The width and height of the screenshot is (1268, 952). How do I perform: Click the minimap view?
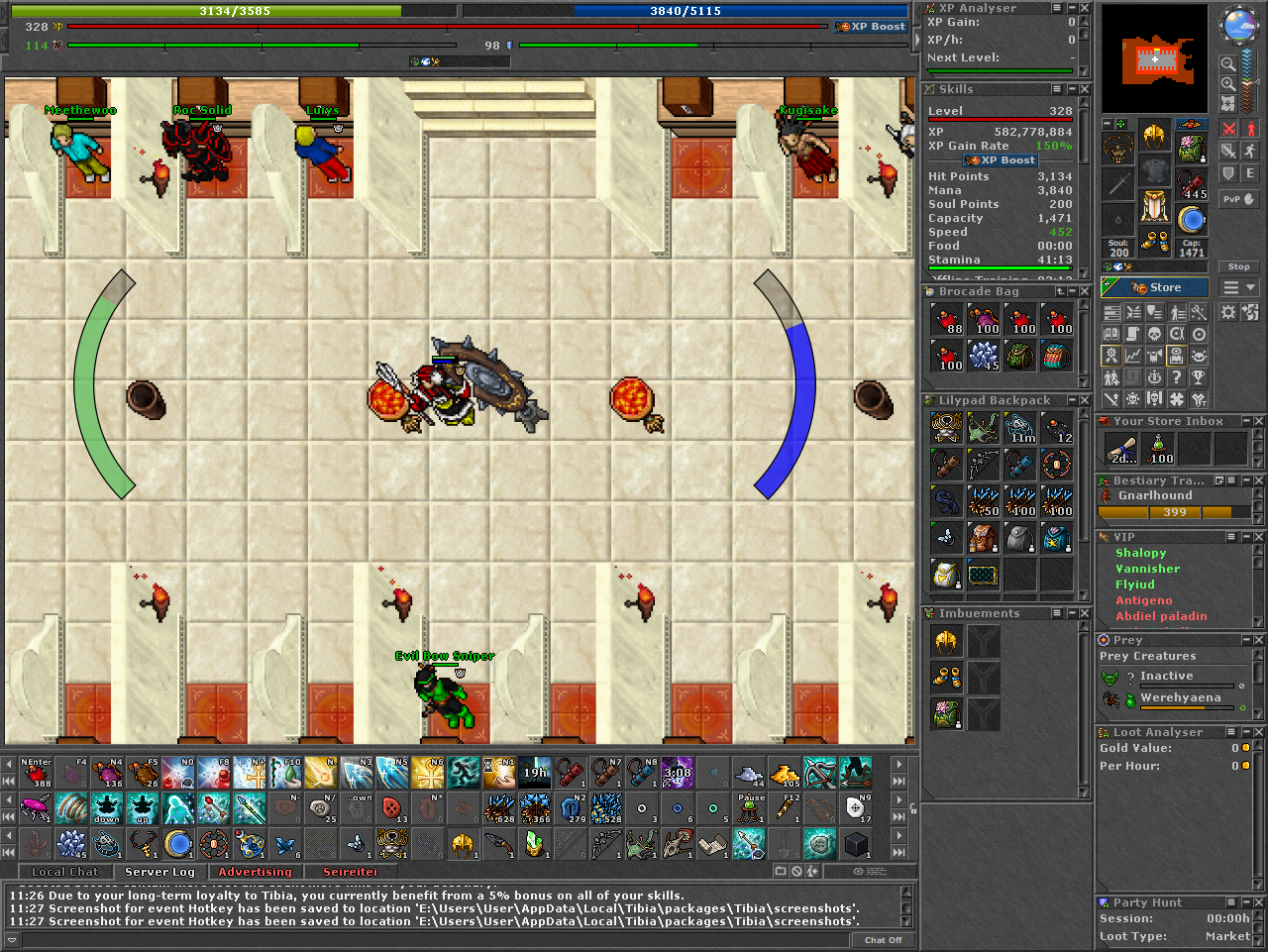(x=1155, y=58)
